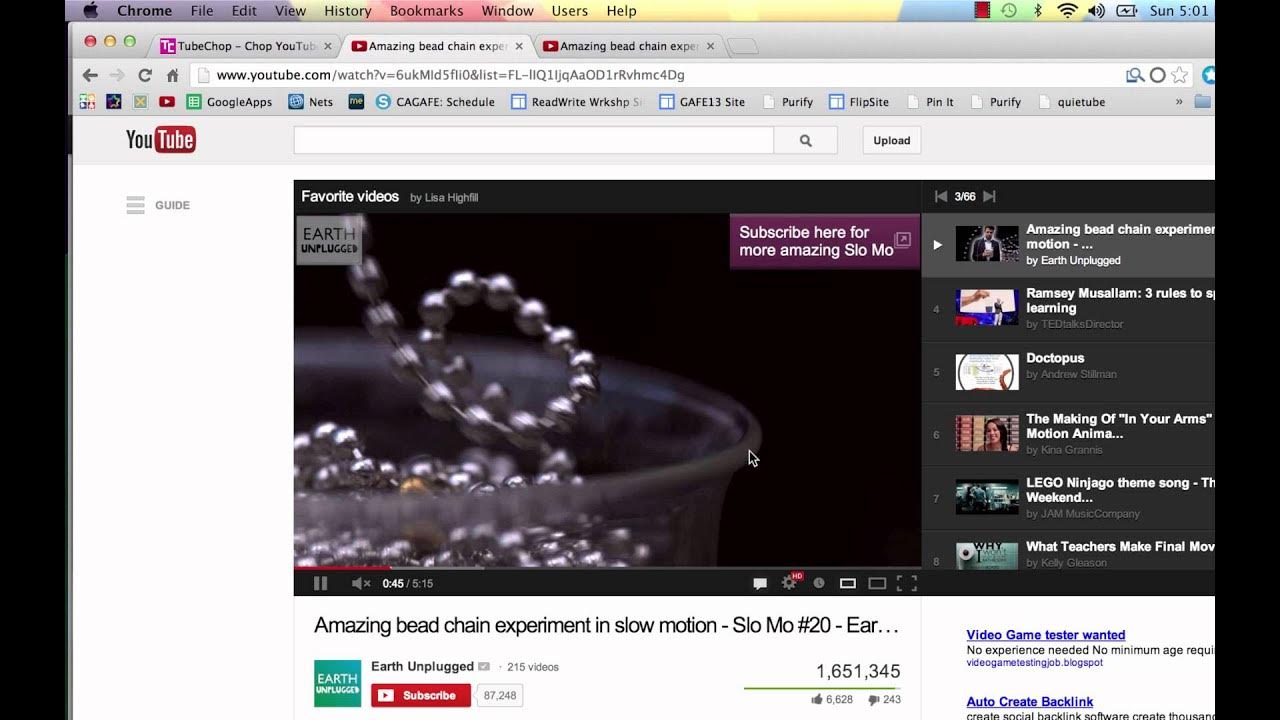Open the Window menu
Image resolution: width=1280 pixels, height=720 pixels.
pos(507,11)
